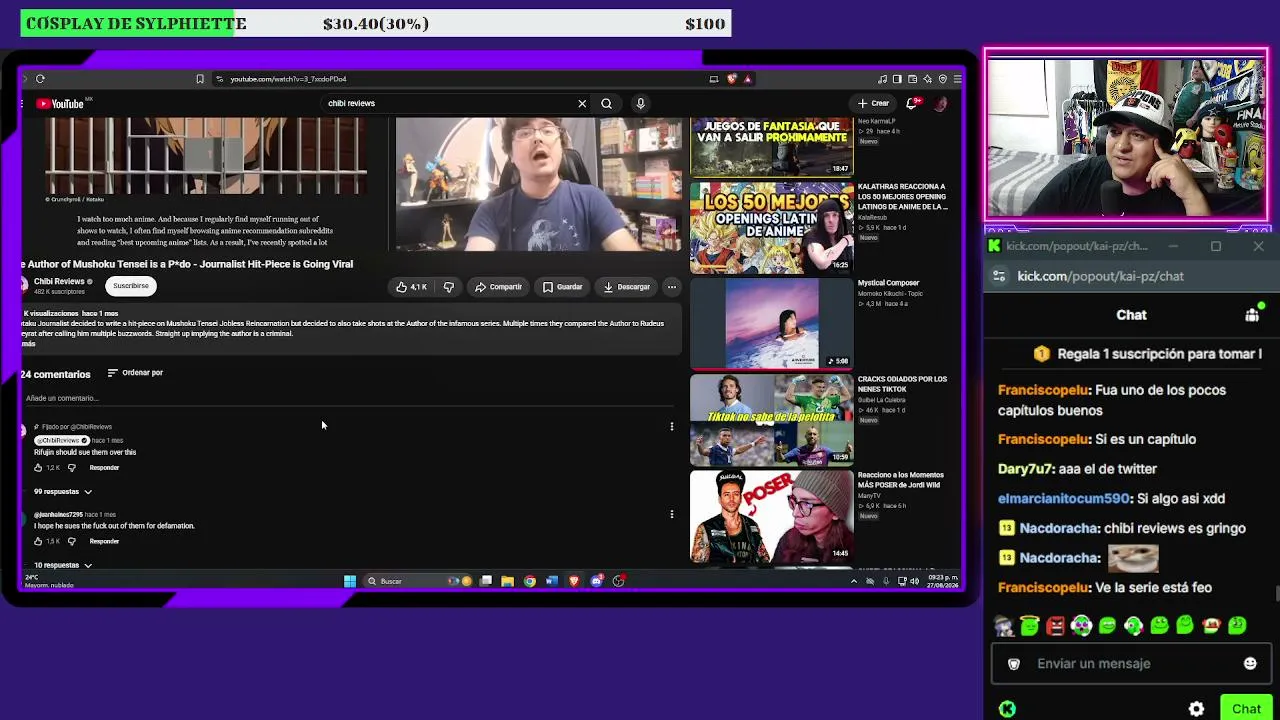Click Descargar to download the video

point(627,287)
